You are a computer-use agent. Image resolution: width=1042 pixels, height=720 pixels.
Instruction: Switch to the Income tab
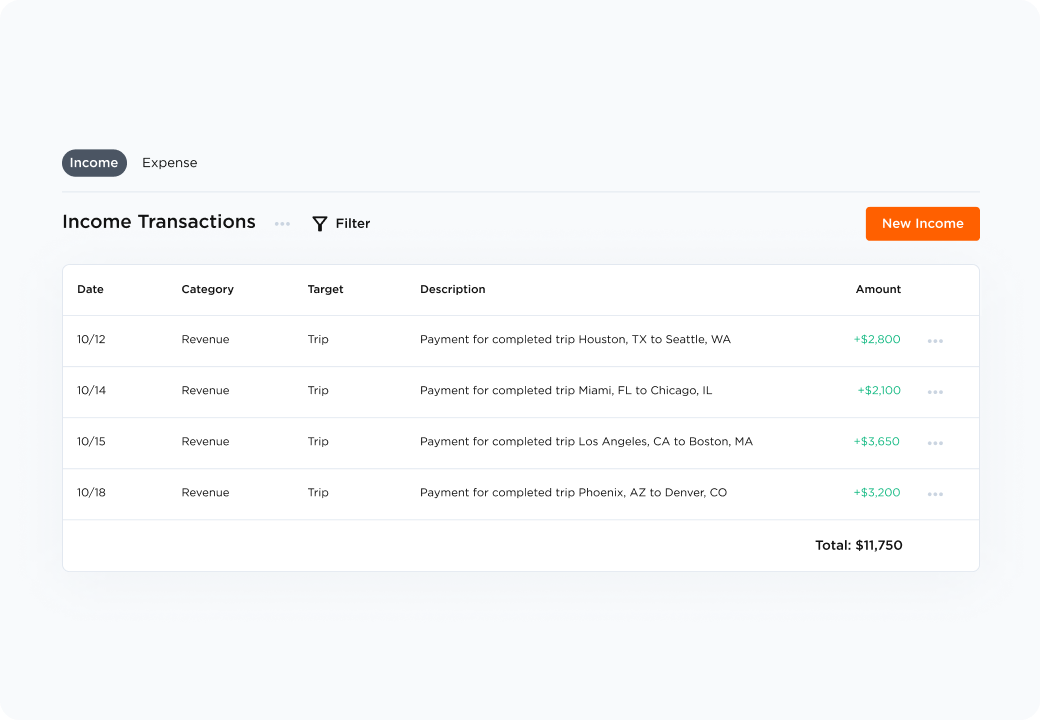(x=94, y=163)
